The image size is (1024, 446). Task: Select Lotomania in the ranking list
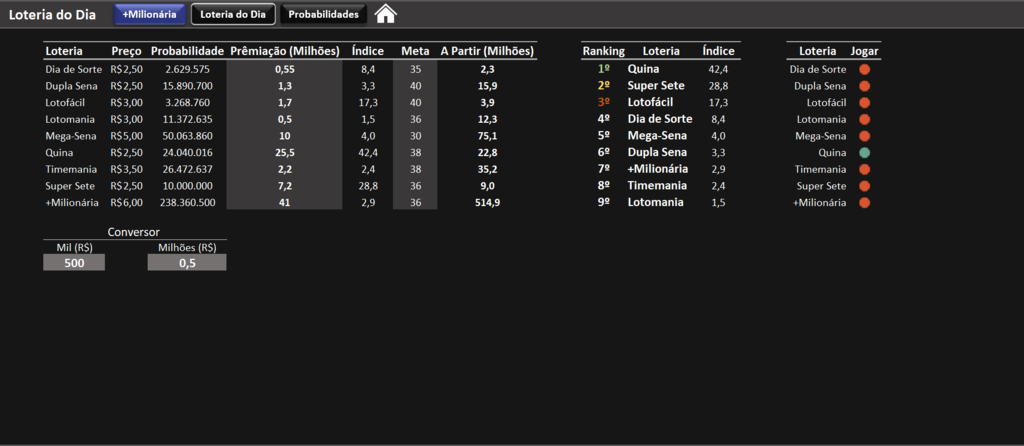(656, 202)
